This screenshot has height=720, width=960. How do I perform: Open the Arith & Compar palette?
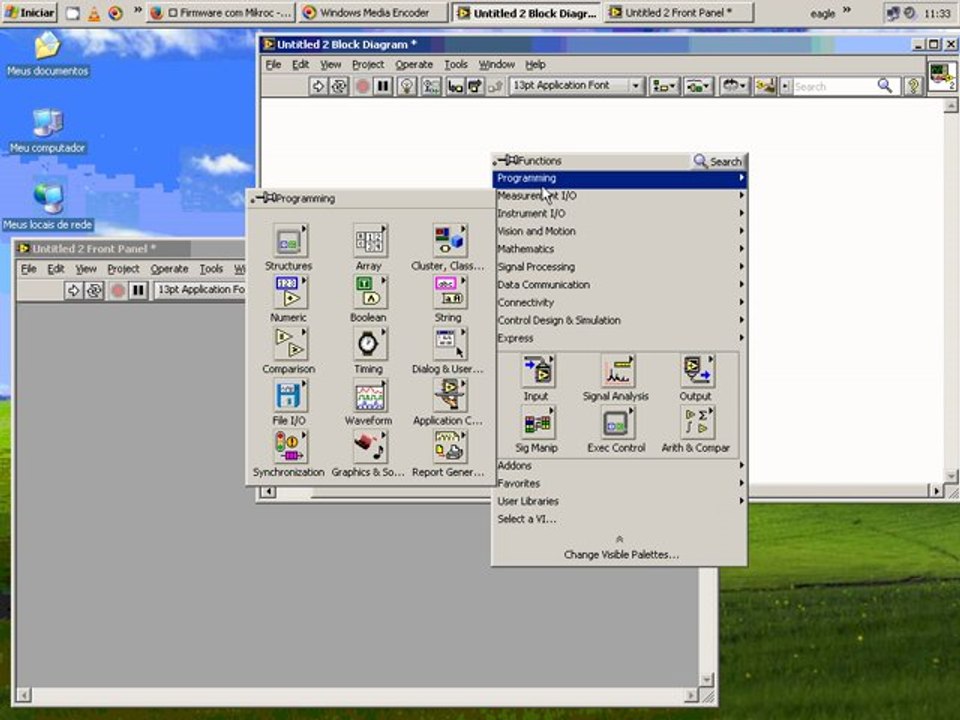coord(697,422)
